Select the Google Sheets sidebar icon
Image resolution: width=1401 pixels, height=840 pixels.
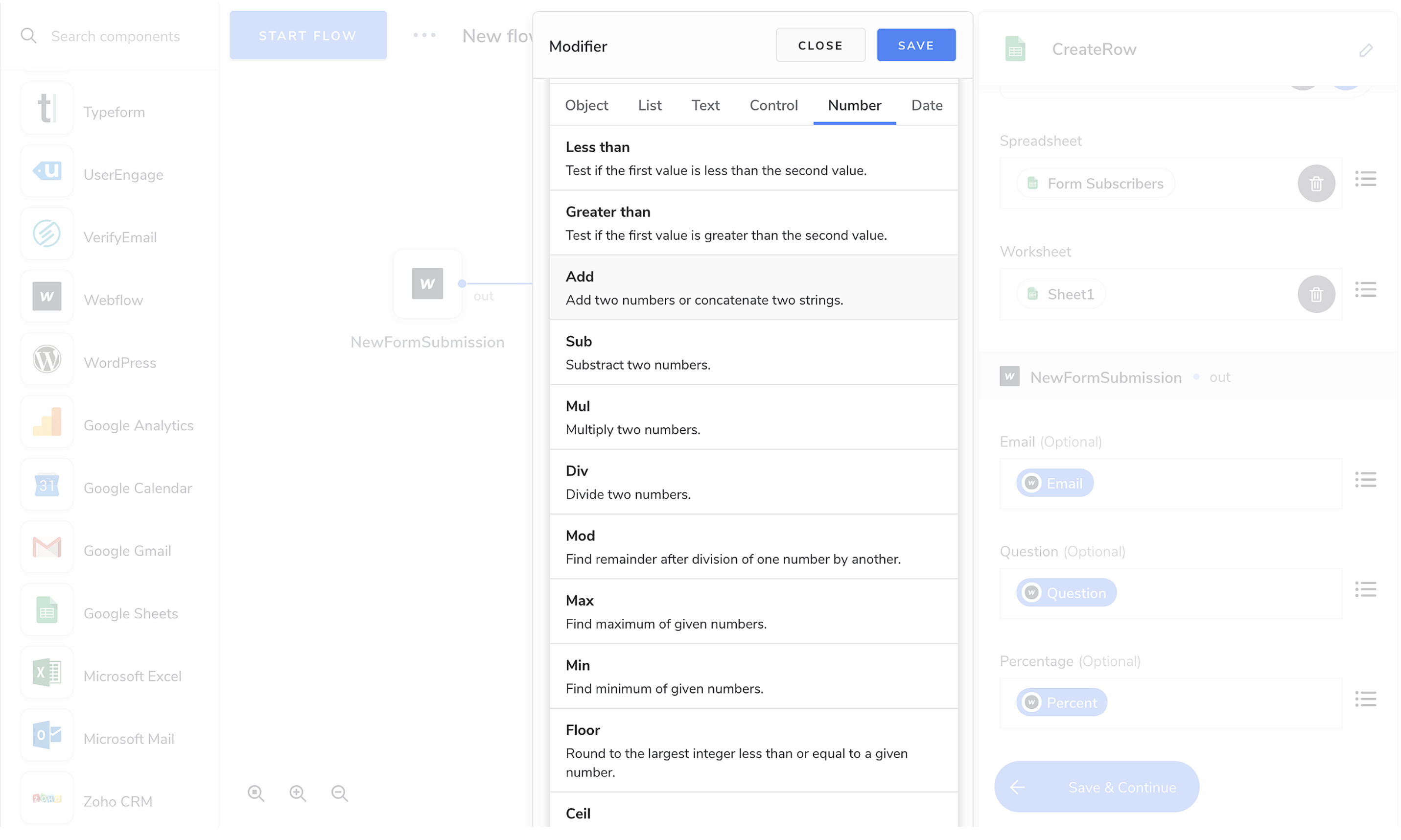[x=47, y=611]
